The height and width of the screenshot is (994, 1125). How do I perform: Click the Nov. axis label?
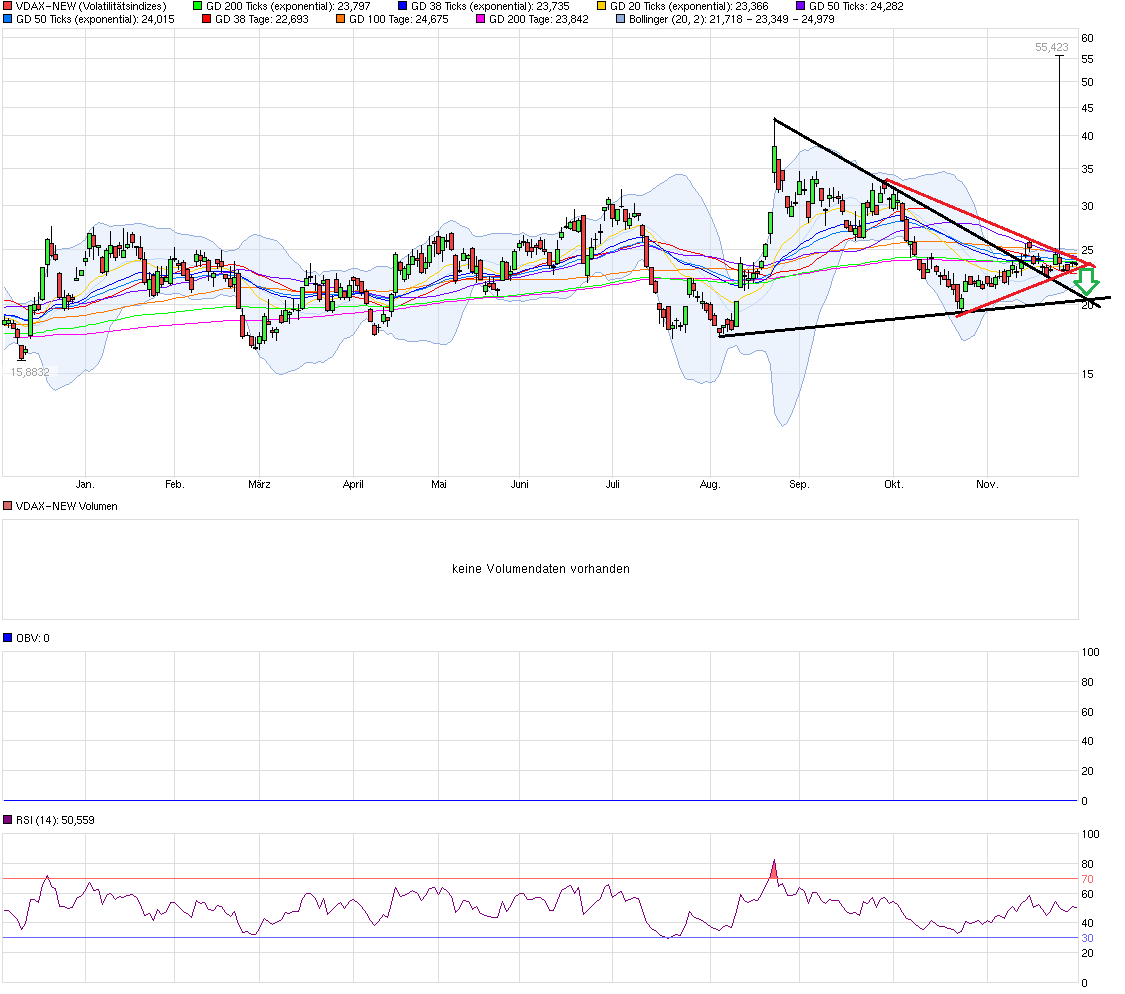pos(987,484)
